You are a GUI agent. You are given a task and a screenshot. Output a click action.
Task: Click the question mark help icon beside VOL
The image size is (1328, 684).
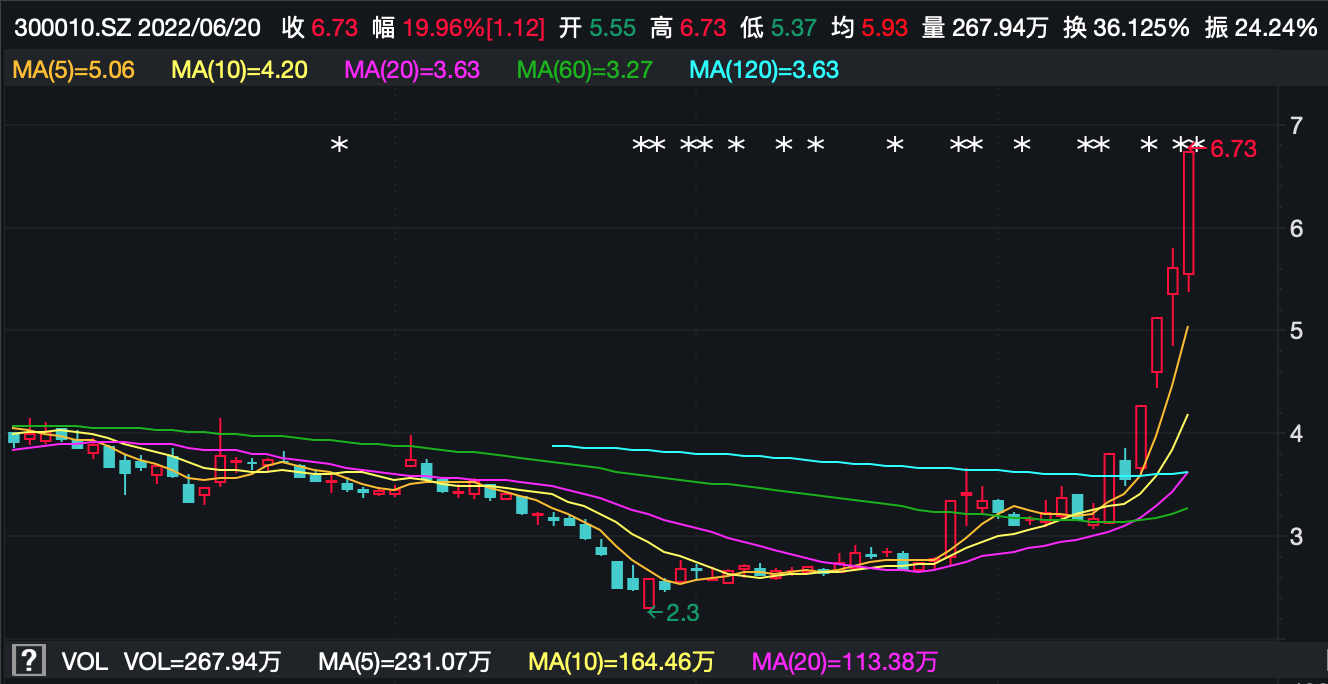(29, 661)
